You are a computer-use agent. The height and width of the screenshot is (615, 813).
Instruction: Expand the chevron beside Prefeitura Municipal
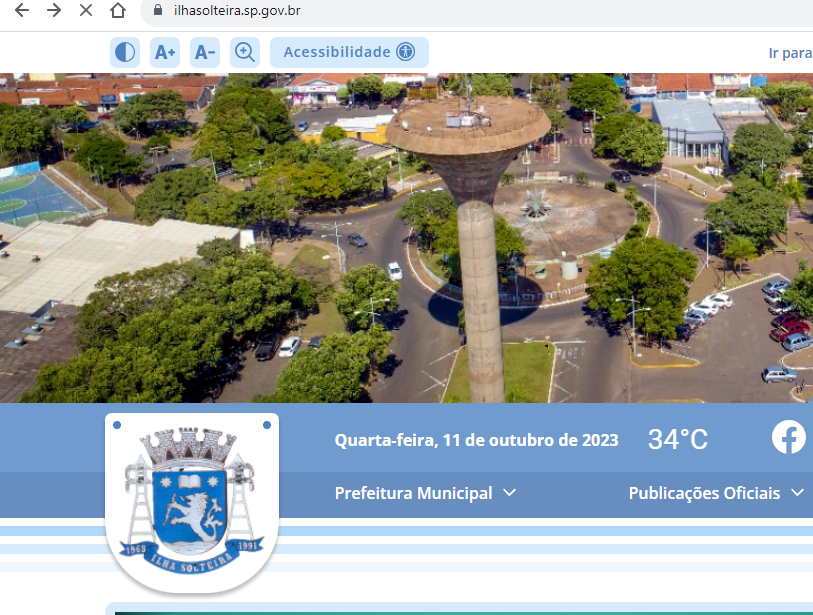click(x=510, y=493)
